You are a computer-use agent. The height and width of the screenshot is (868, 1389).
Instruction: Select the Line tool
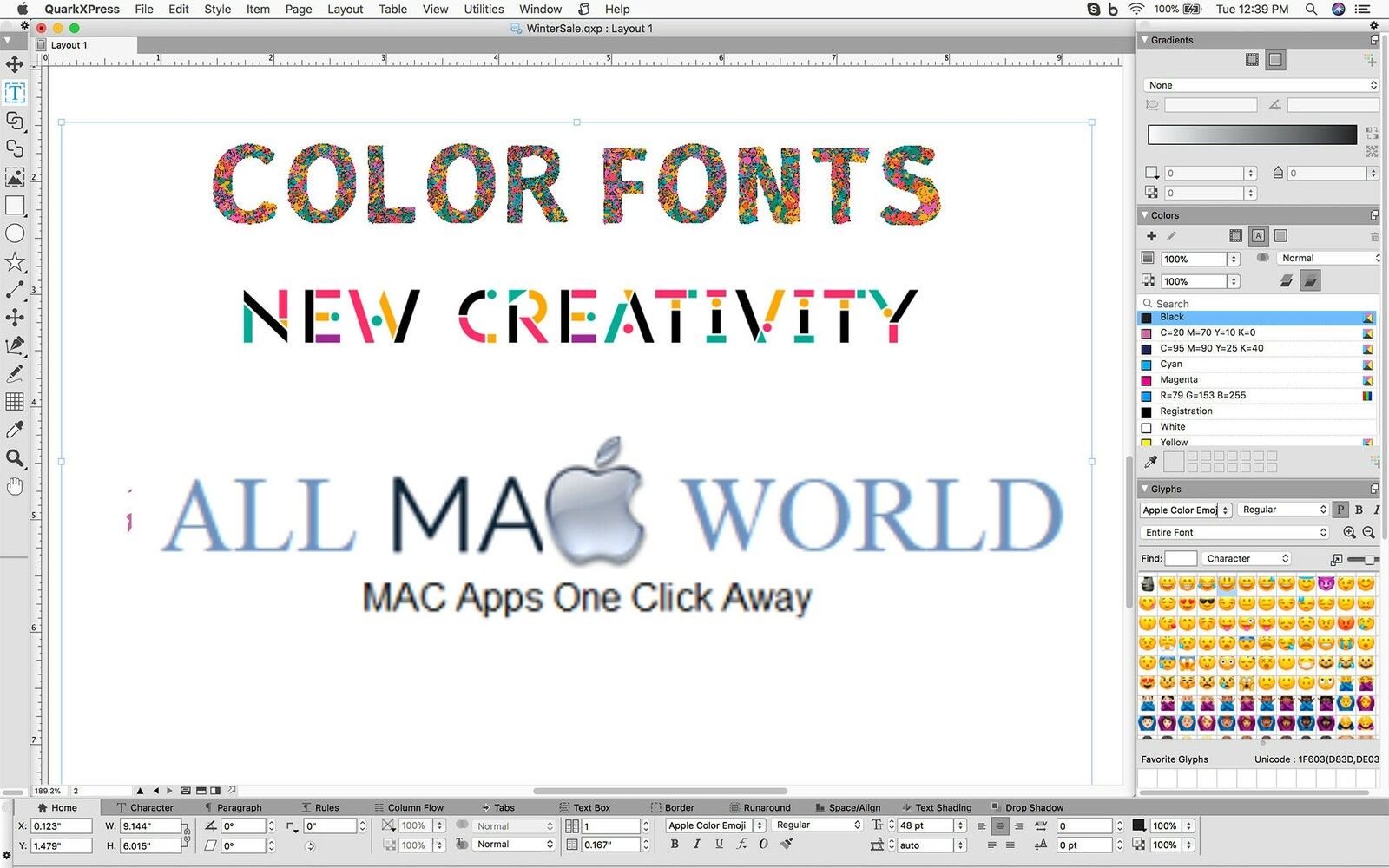(x=15, y=290)
